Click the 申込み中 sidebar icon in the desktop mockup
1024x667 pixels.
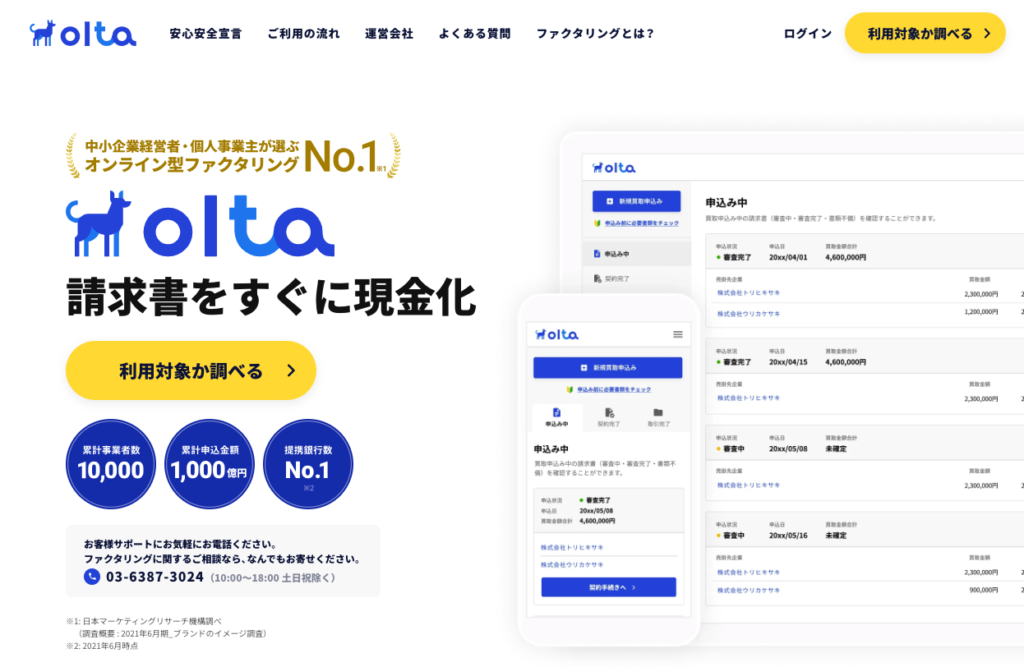tap(597, 253)
